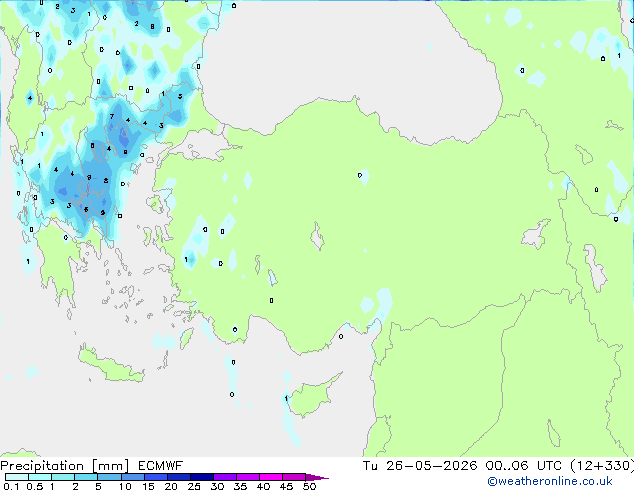Select the 2–5 mm legend color swatch
The width and height of the screenshot is (634, 490).
click(x=86, y=477)
